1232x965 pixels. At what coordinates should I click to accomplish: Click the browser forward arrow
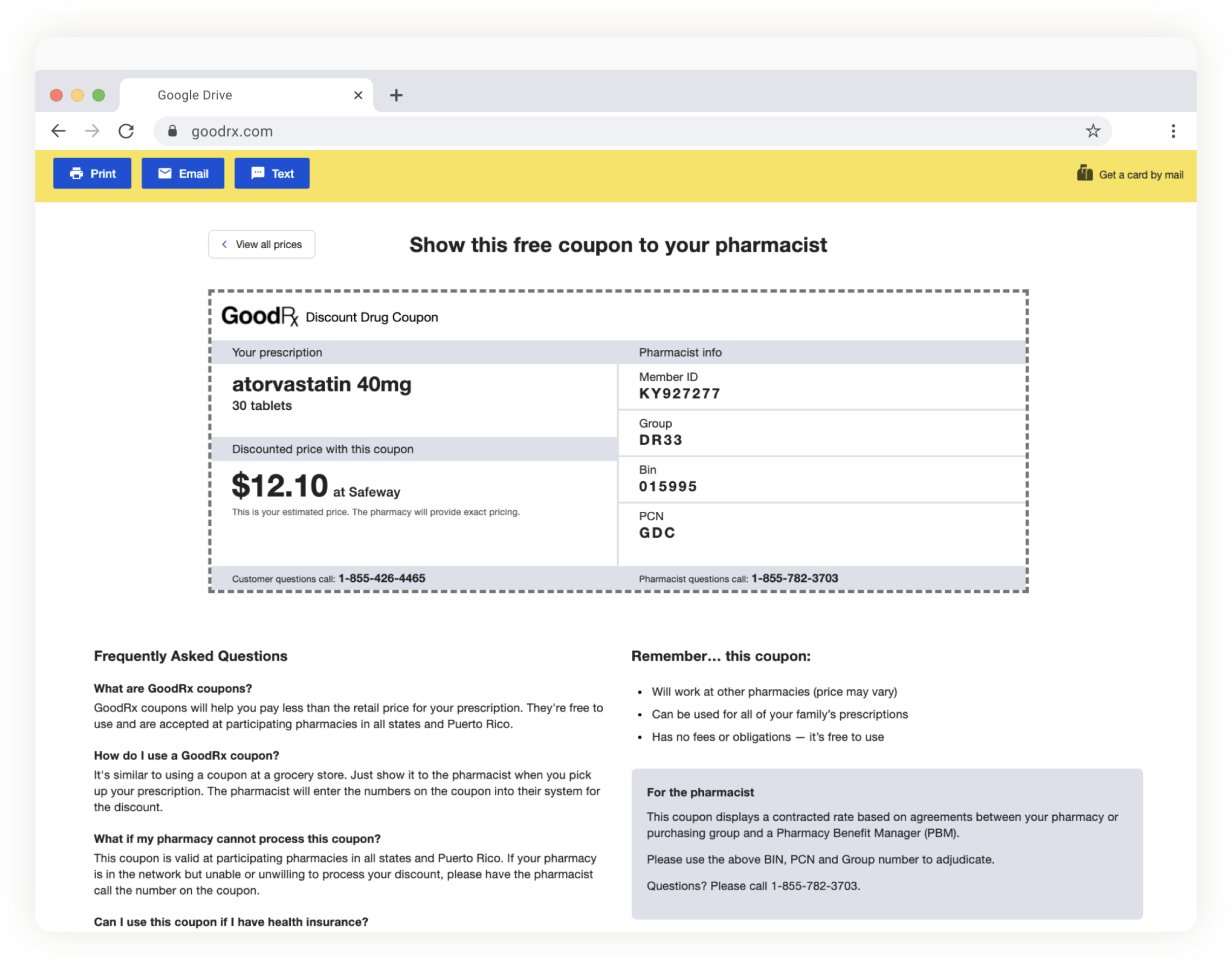pos(92,131)
